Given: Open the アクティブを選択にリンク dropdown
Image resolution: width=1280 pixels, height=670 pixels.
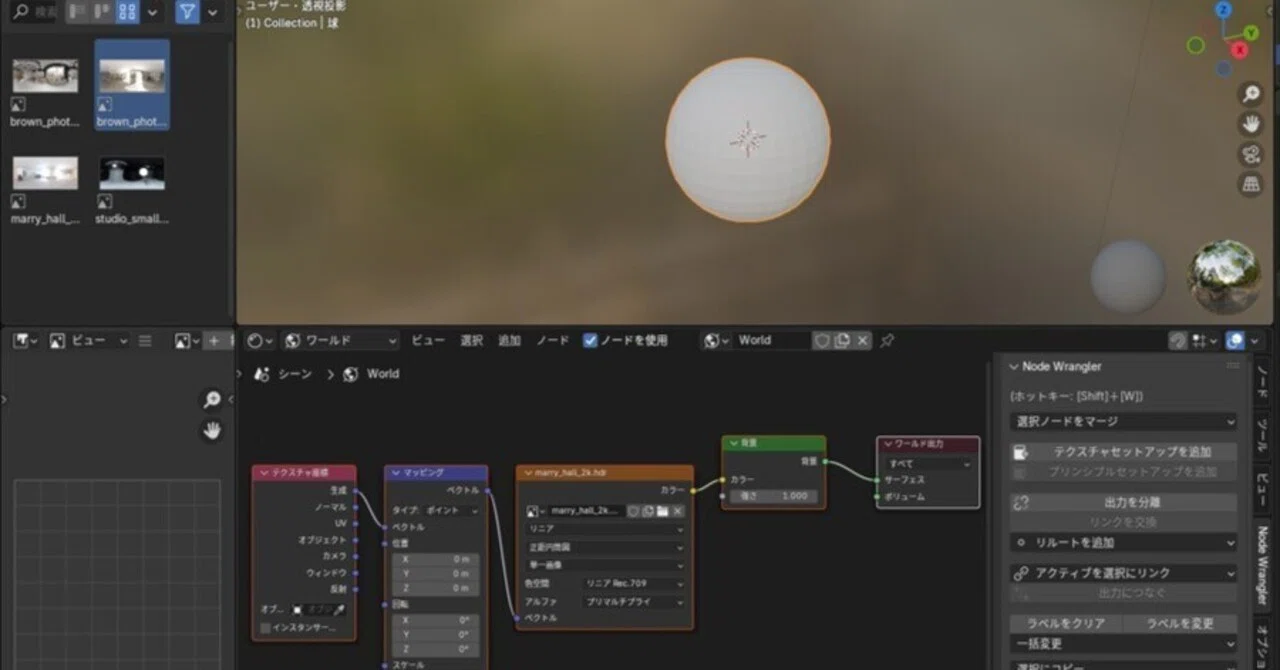Looking at the screenshot, I should (x=1123, y=573).
